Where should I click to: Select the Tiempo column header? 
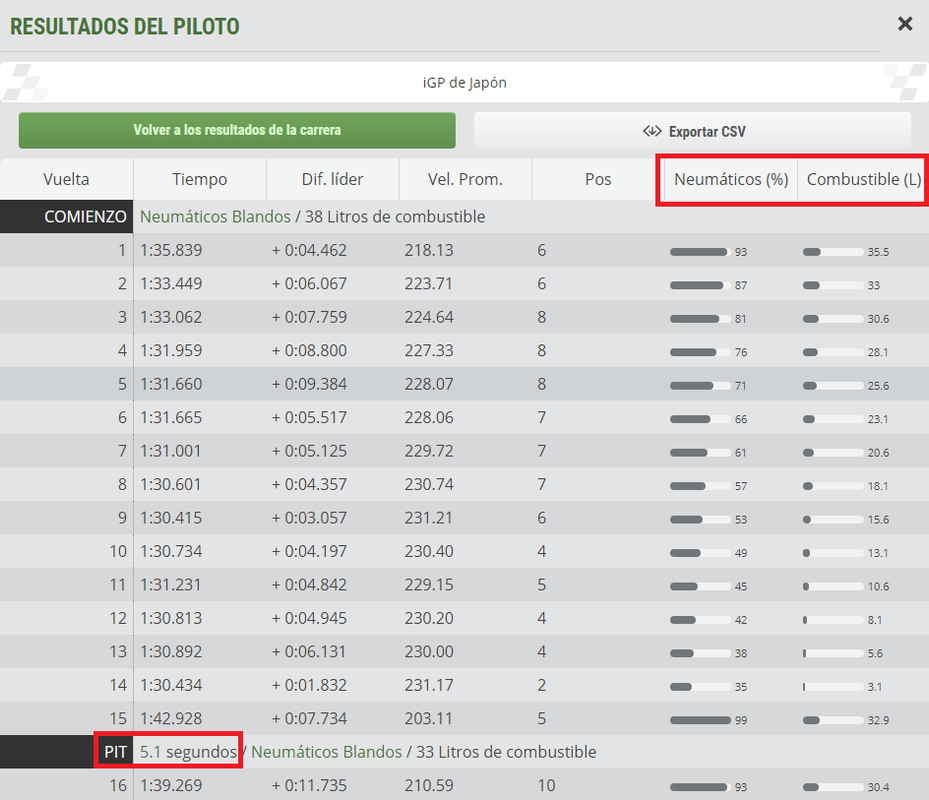[x=200, y=179]
